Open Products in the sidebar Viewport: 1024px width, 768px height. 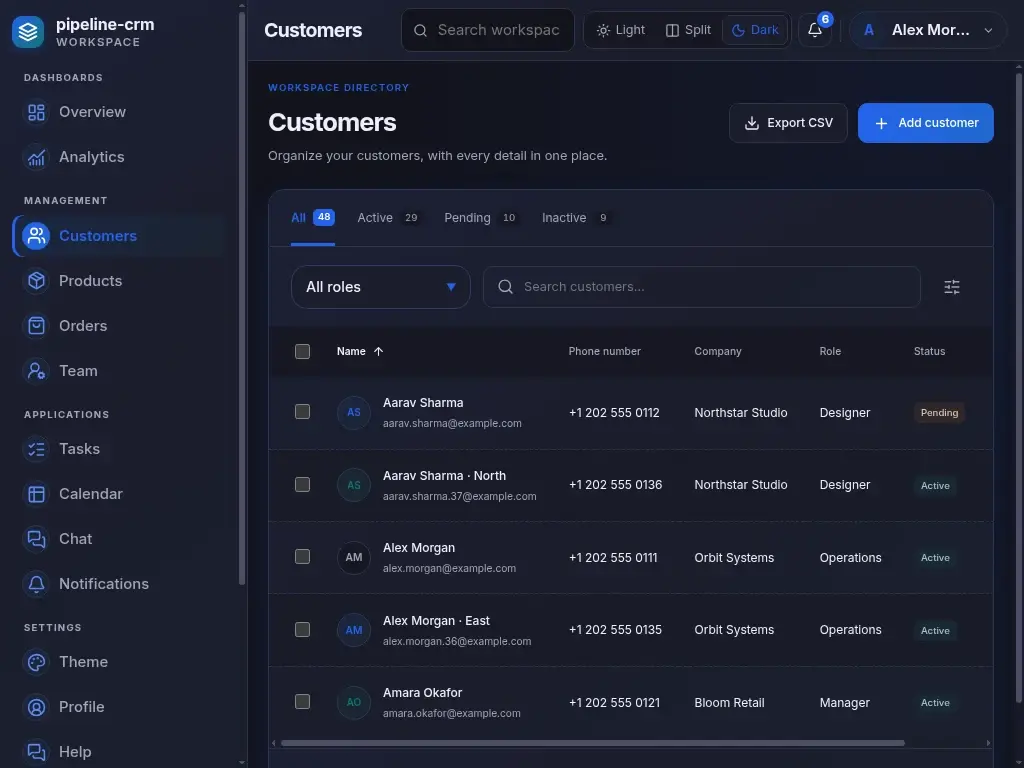tap(119, 281)
